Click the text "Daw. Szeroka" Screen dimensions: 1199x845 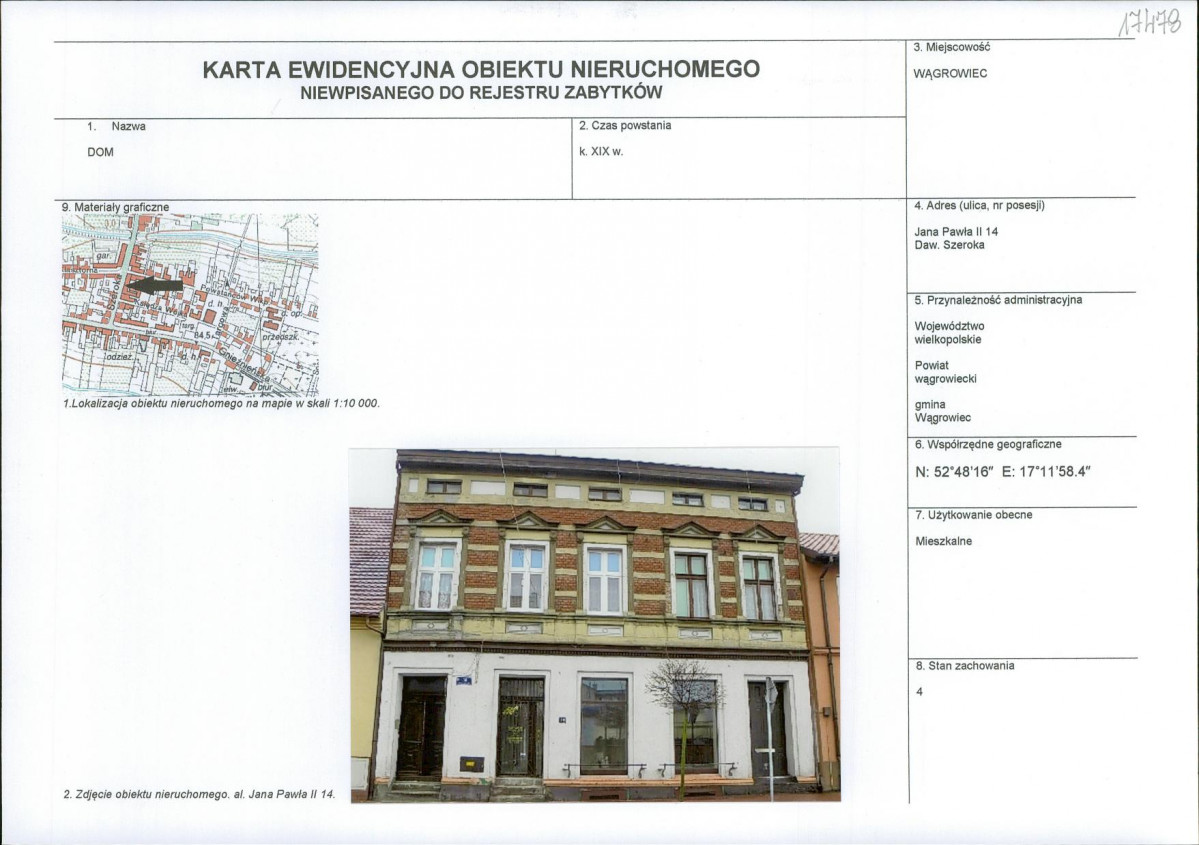[949, 245]
